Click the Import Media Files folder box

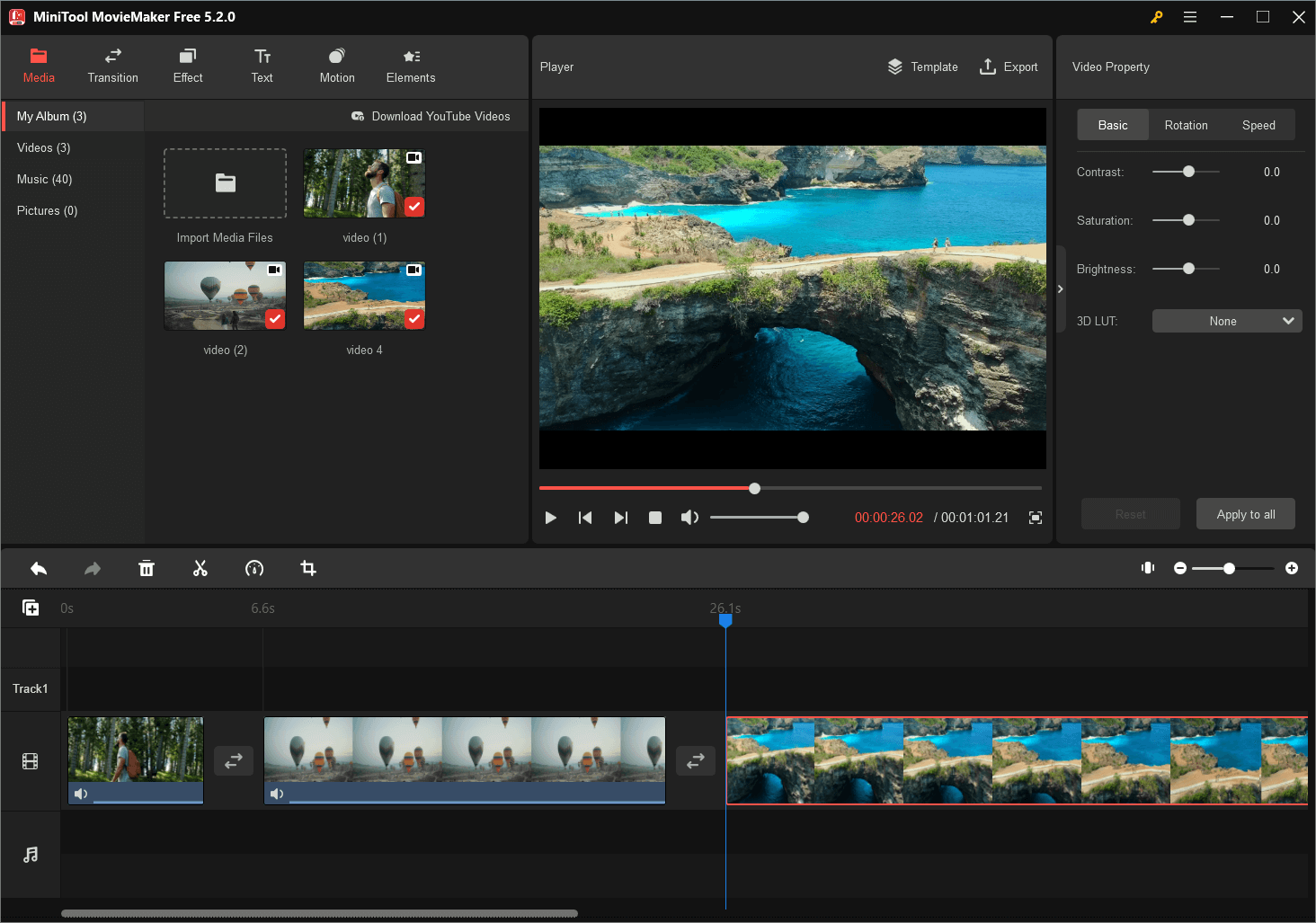point(225,183)
